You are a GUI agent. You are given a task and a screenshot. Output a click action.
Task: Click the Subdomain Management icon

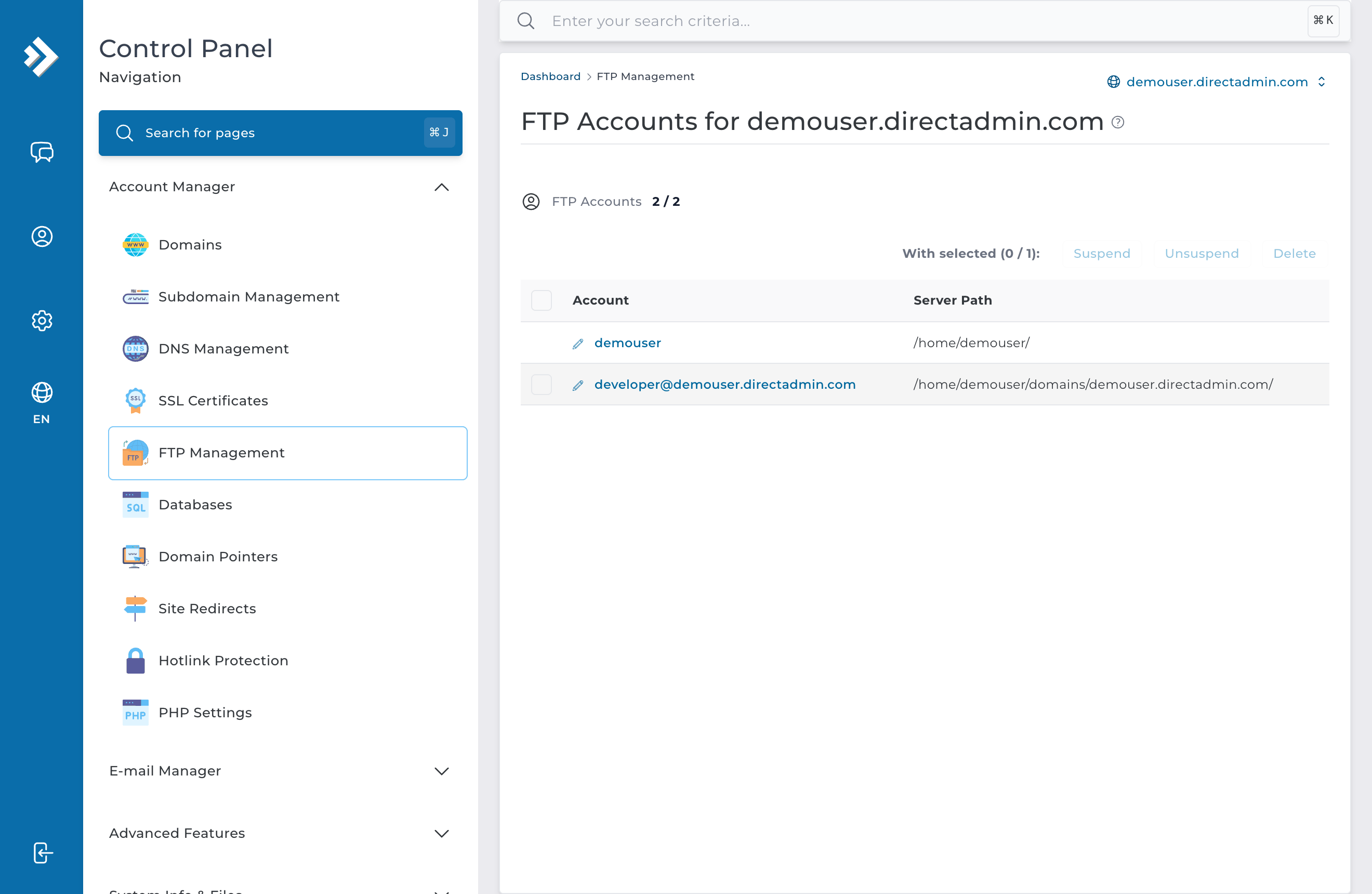pyautogui.click(x=136, y=297)
